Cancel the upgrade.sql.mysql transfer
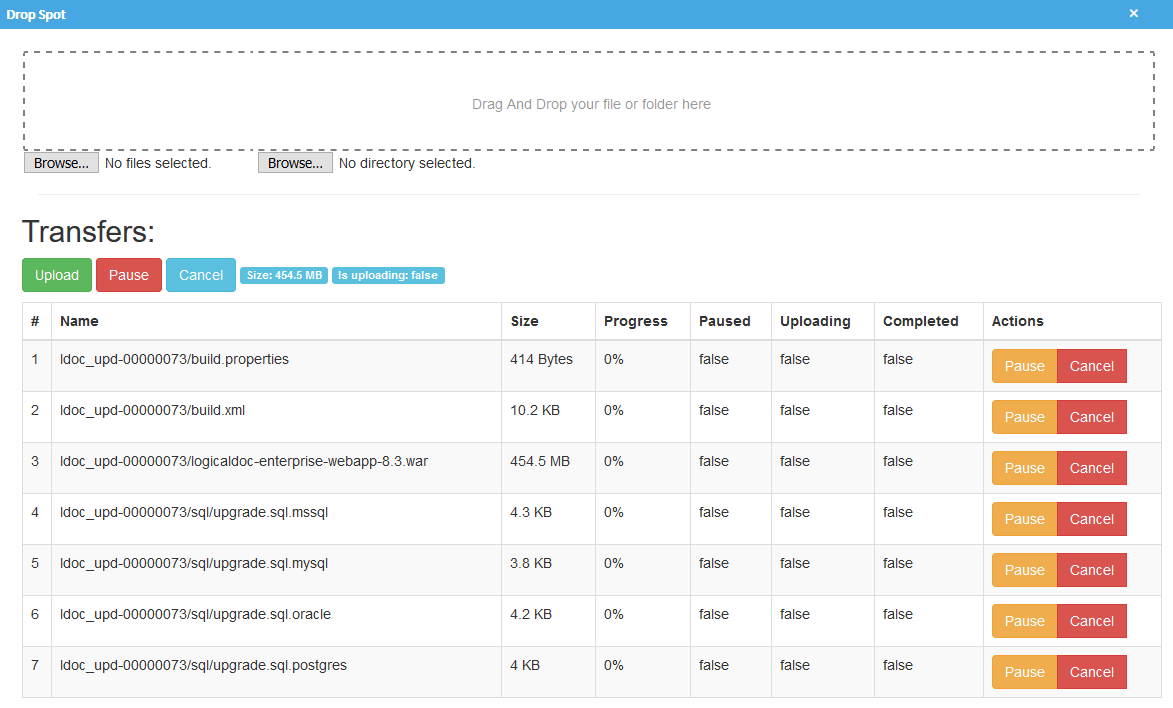Viewport: 1173px width, 708px height. click(1091, 570)
